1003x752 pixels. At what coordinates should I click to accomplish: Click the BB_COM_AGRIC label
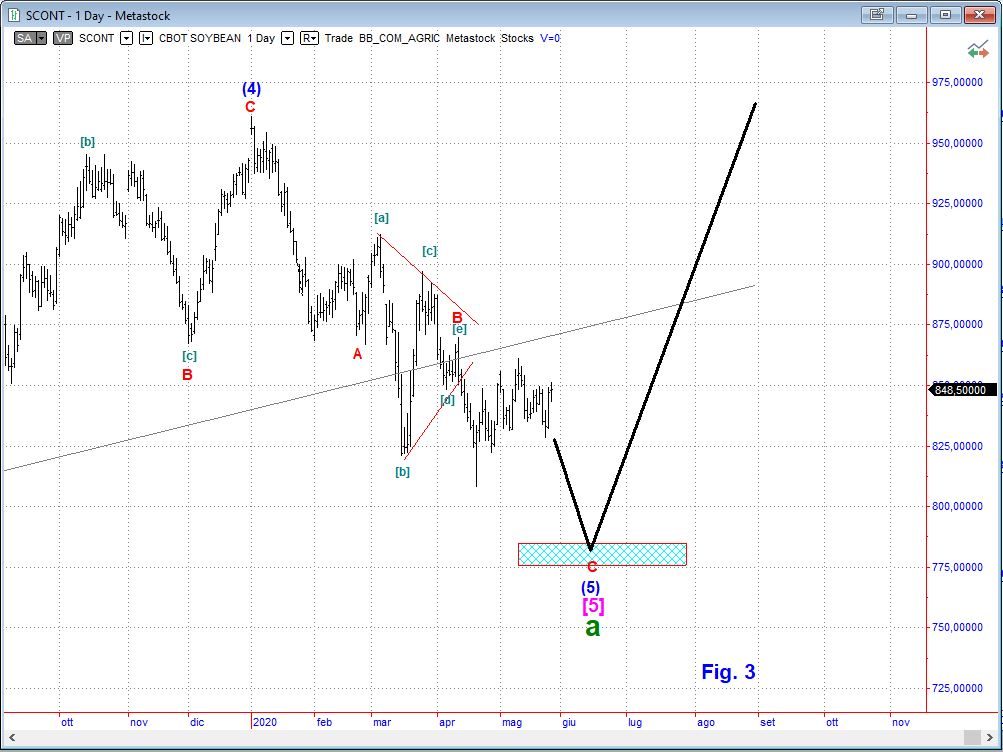point(399,38)
